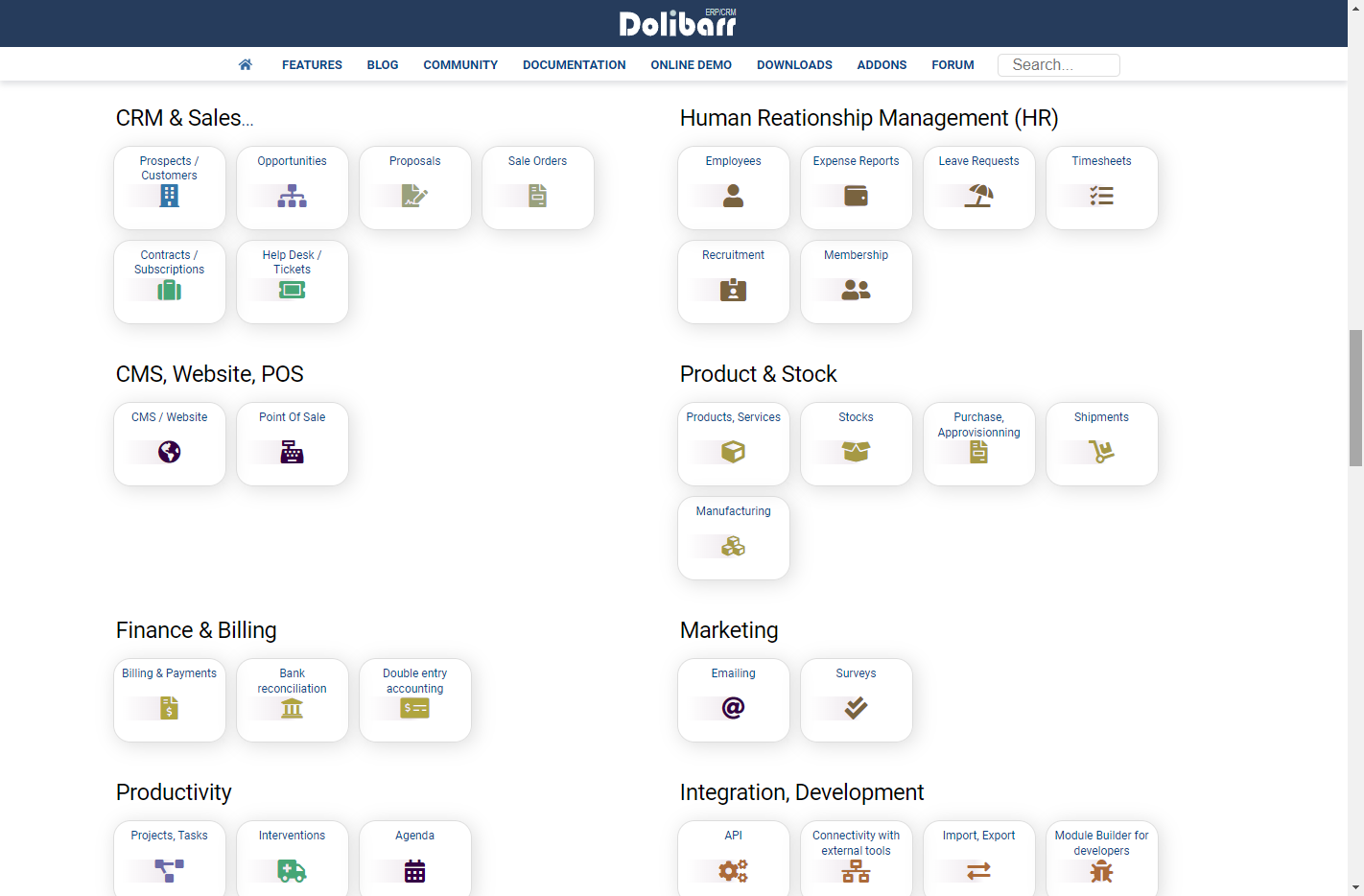The width and height of the screenshot is (1364, 896).
Task: Click the Point Of Sale cash register icon
Action: pos(293,452)
